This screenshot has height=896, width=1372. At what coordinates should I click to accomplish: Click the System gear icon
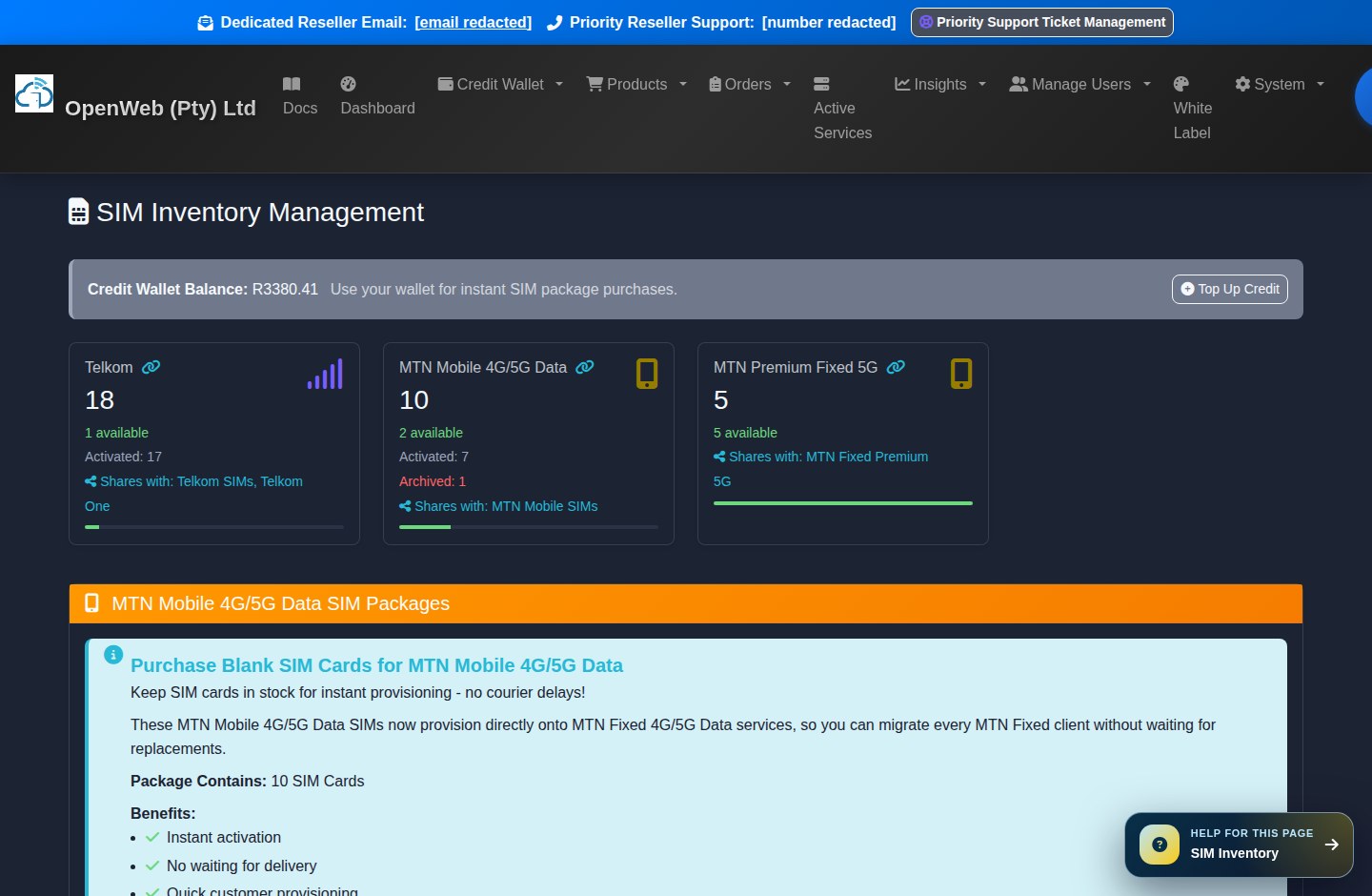click(1242, 84)
